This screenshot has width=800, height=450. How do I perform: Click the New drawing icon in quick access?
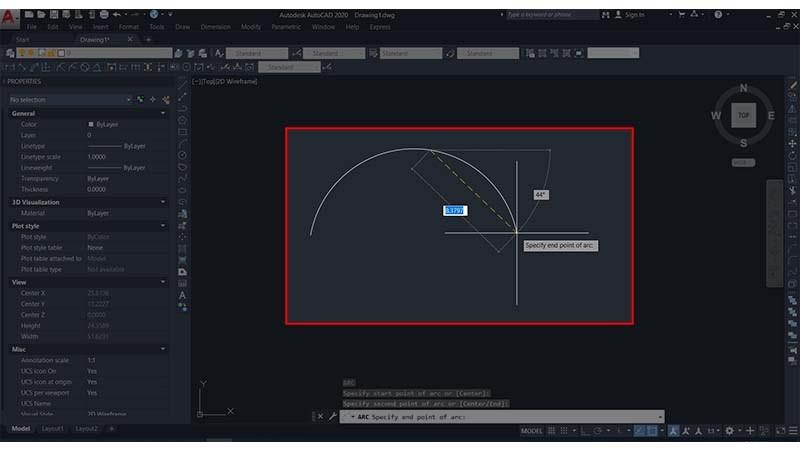[x=29, y=15]
